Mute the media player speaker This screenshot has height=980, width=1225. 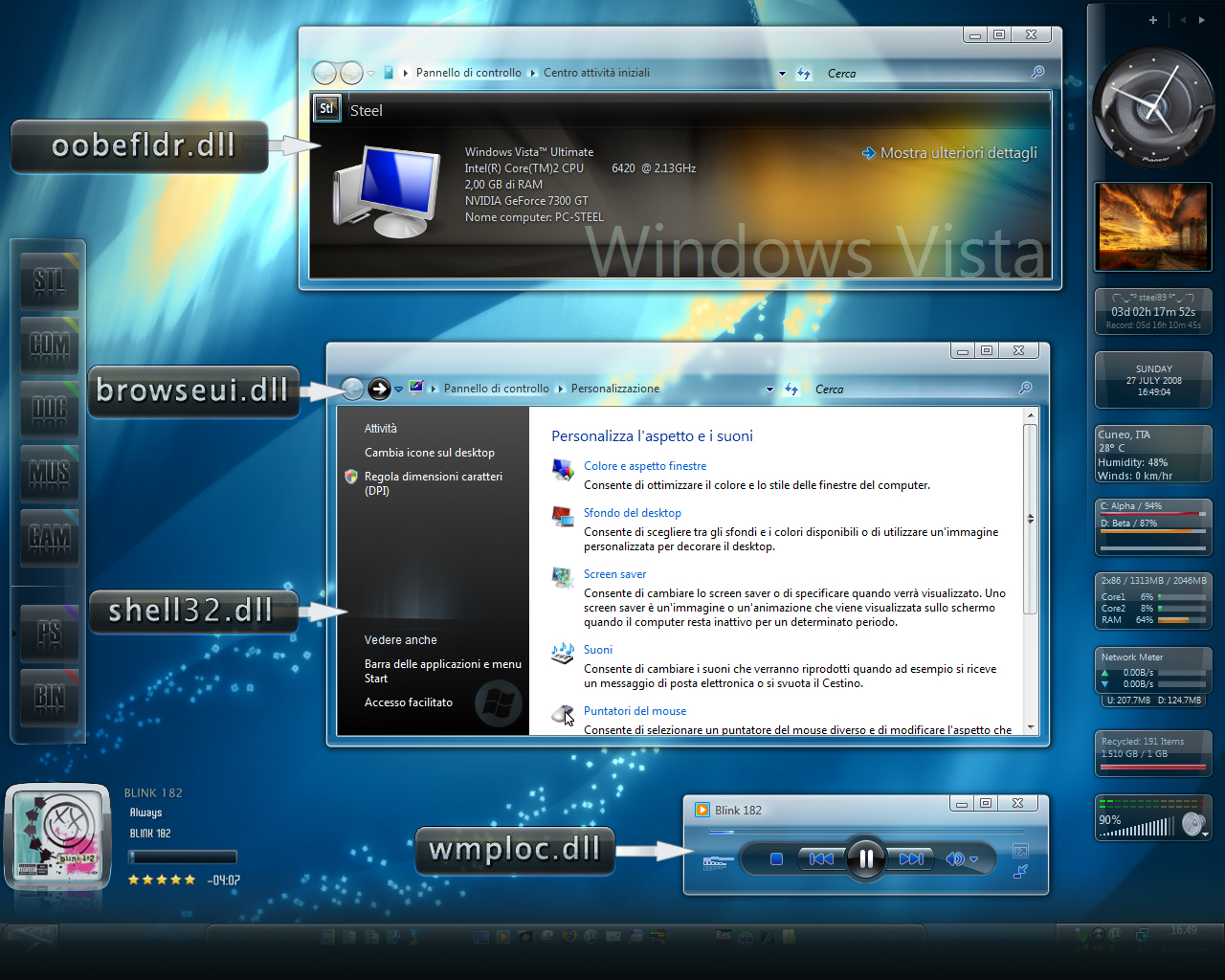pyautogui.click(x=954, y=858)
